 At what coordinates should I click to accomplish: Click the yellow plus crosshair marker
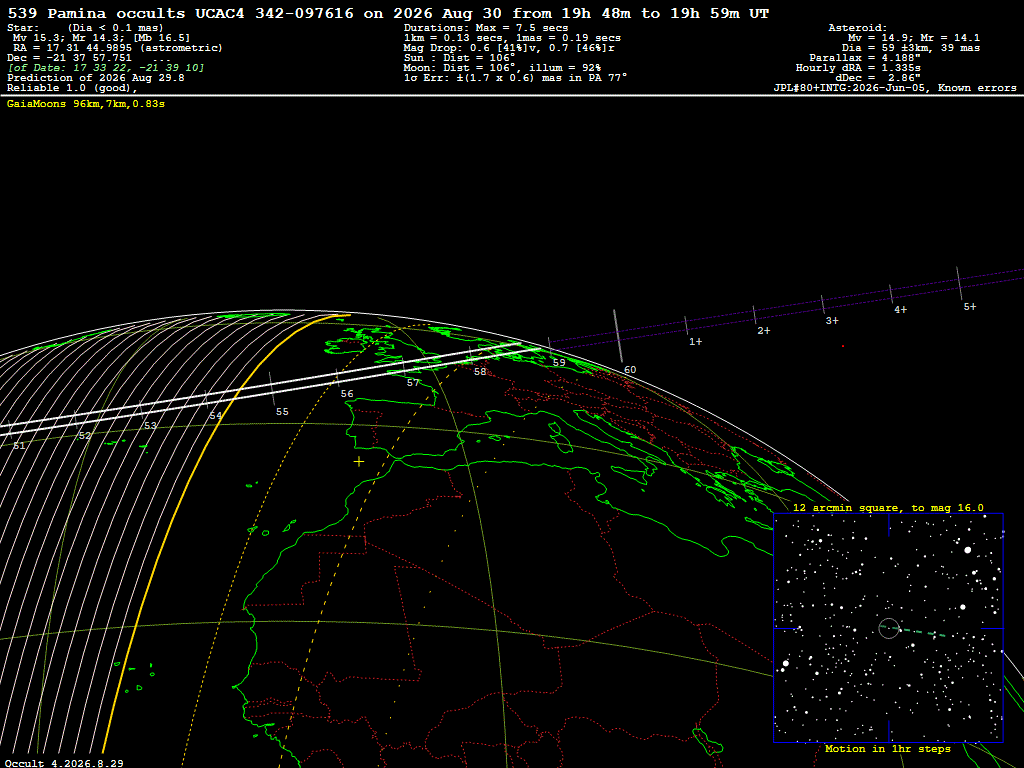(359, 462)
